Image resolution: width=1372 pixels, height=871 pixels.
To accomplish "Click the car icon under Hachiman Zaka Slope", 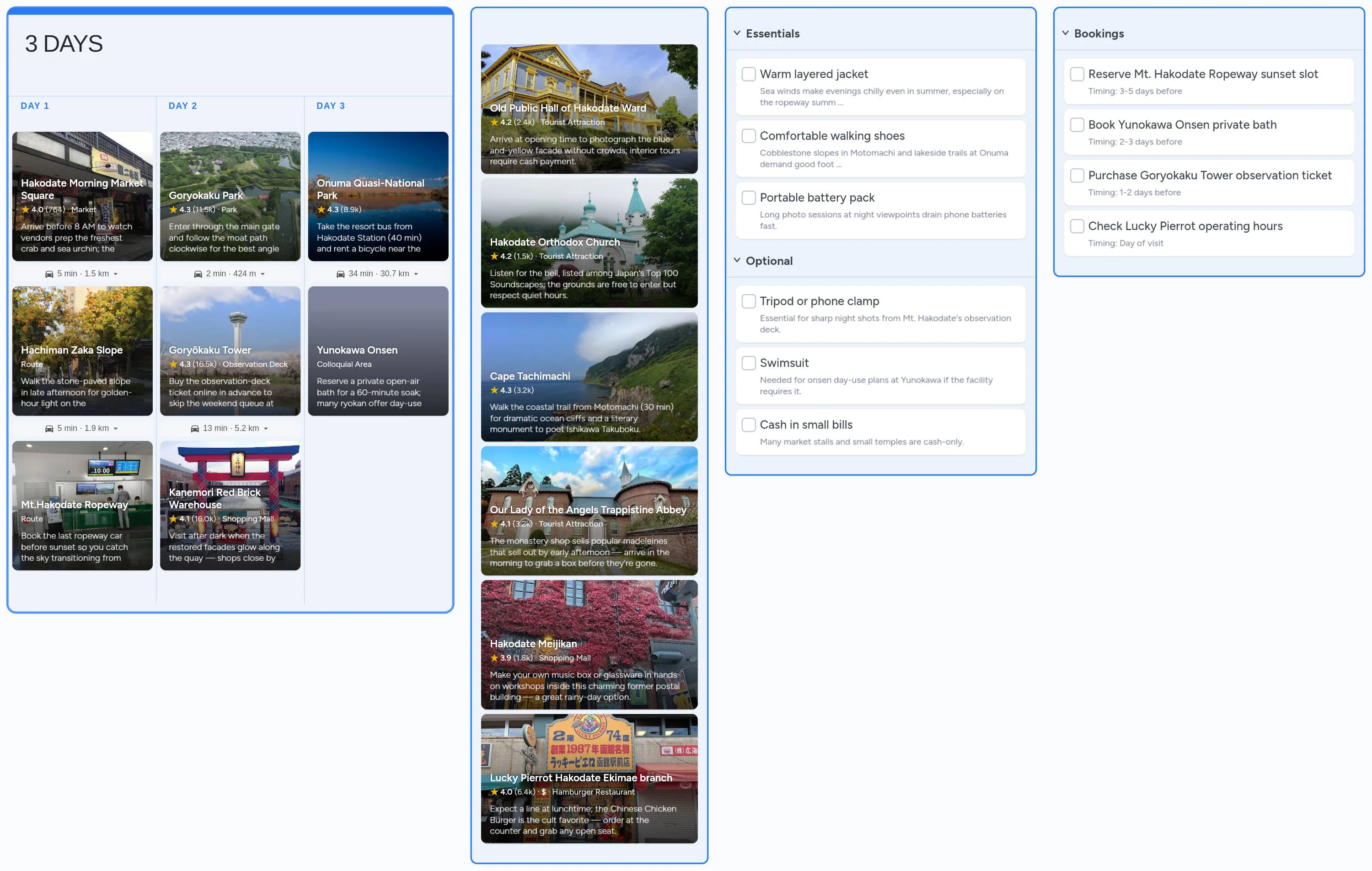I will point(49,428).
